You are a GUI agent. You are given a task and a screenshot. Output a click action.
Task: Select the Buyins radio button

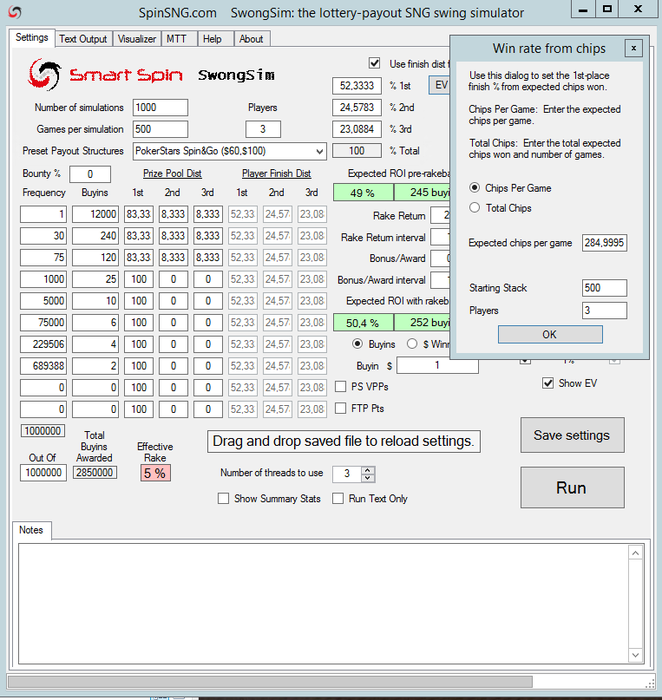tap(357, 344)
